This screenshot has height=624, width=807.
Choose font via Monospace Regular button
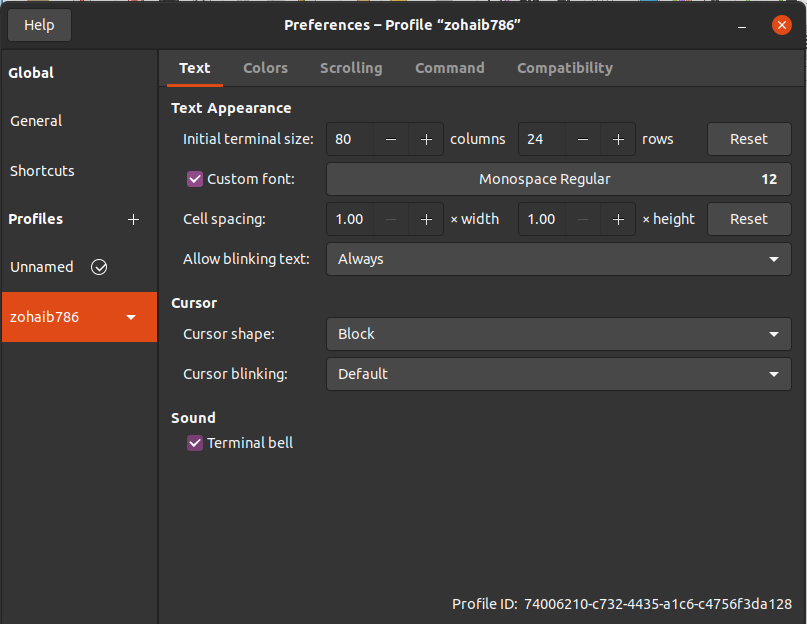tap(558, 179)
